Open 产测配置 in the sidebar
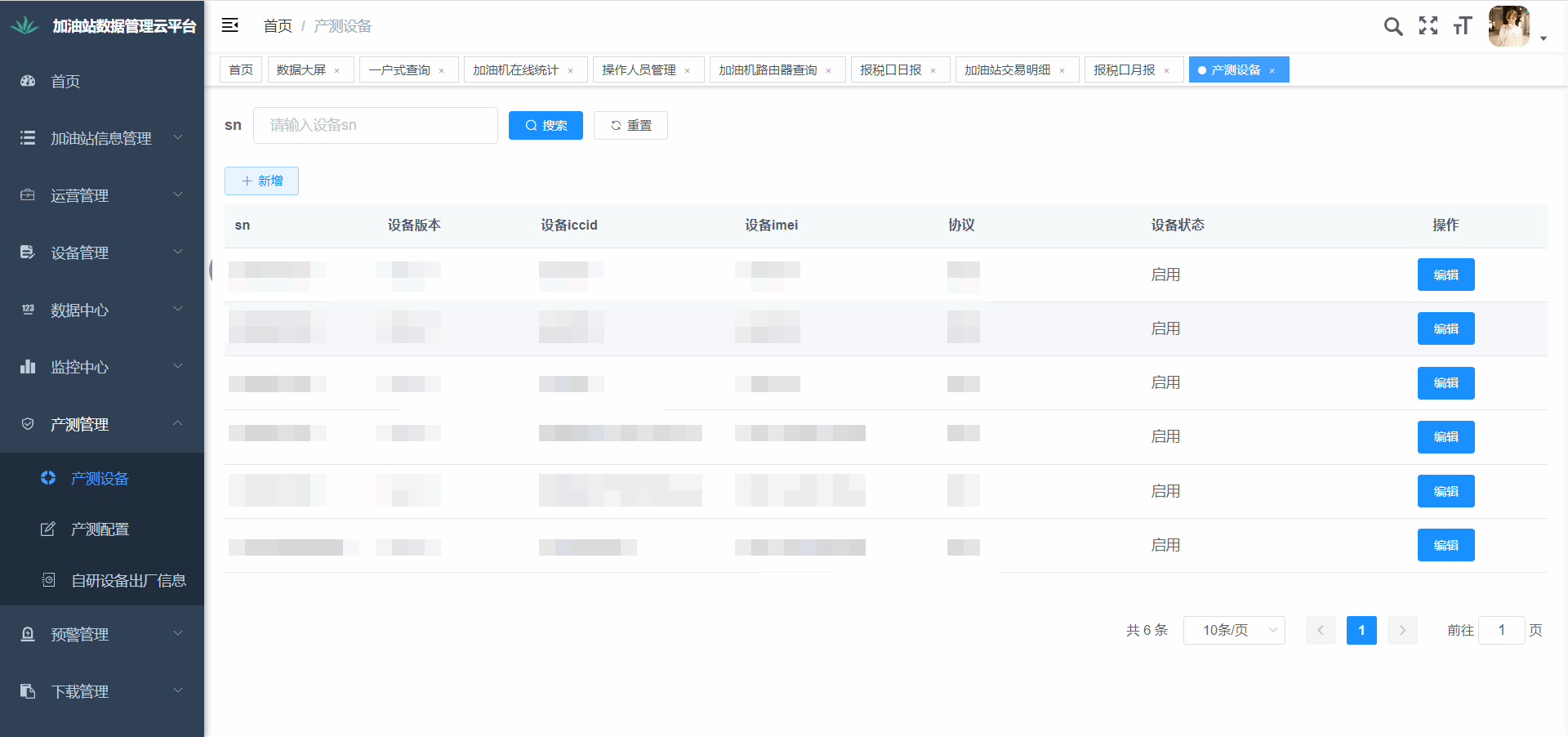The image size is (1568, 737). click(100, 529)
